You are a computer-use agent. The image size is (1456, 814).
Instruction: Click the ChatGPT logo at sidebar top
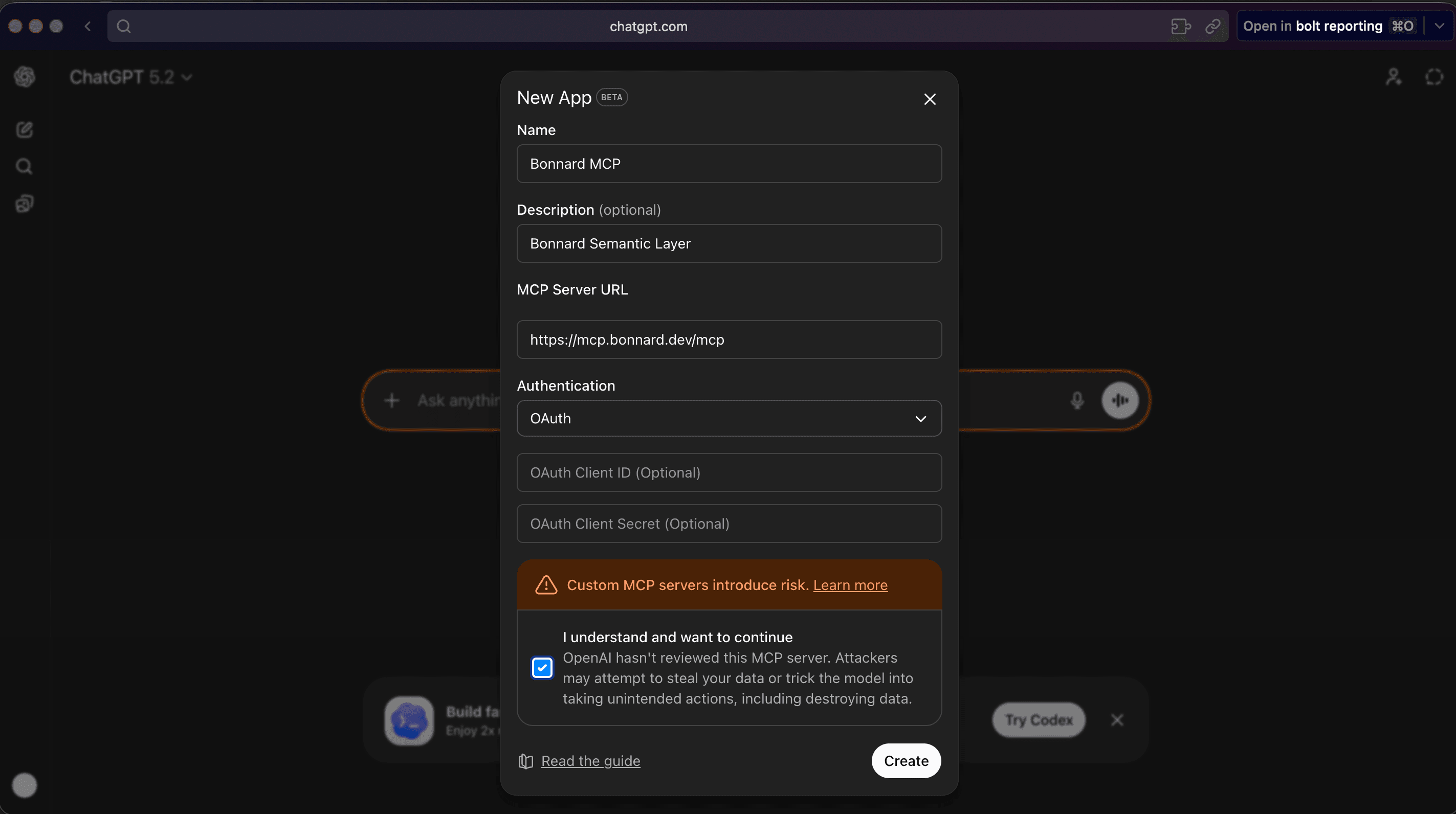point(24,77)
